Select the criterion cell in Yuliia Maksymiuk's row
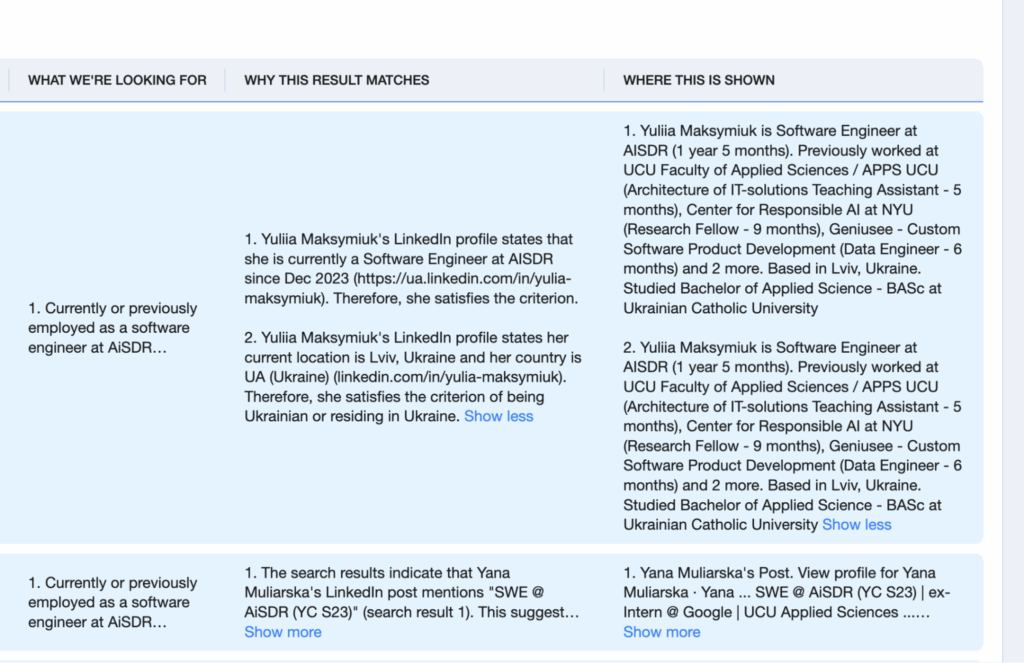1024x663 pixels. (x=113, y=328)
